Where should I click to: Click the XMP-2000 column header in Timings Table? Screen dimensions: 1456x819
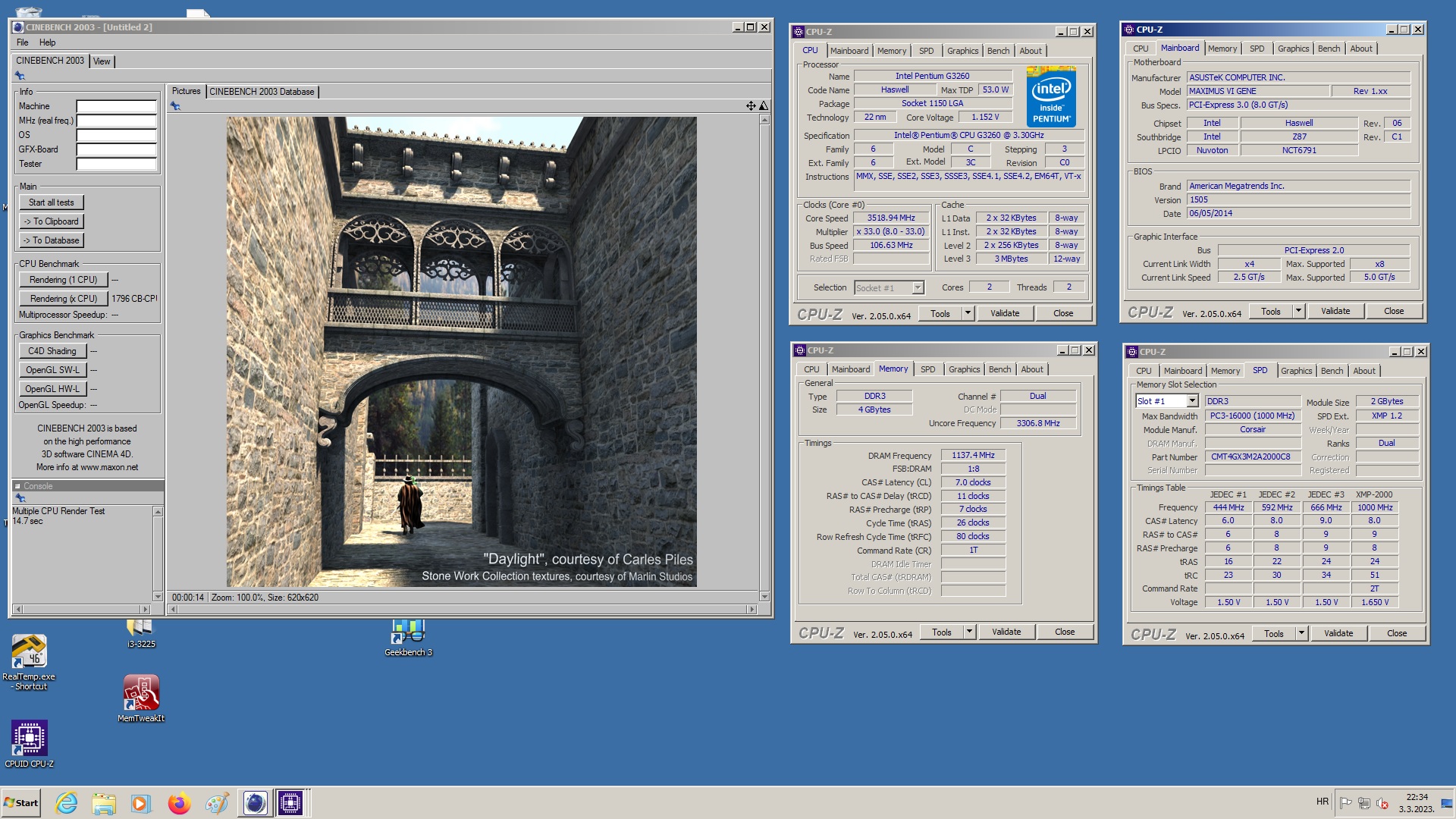click(1374, 494)
